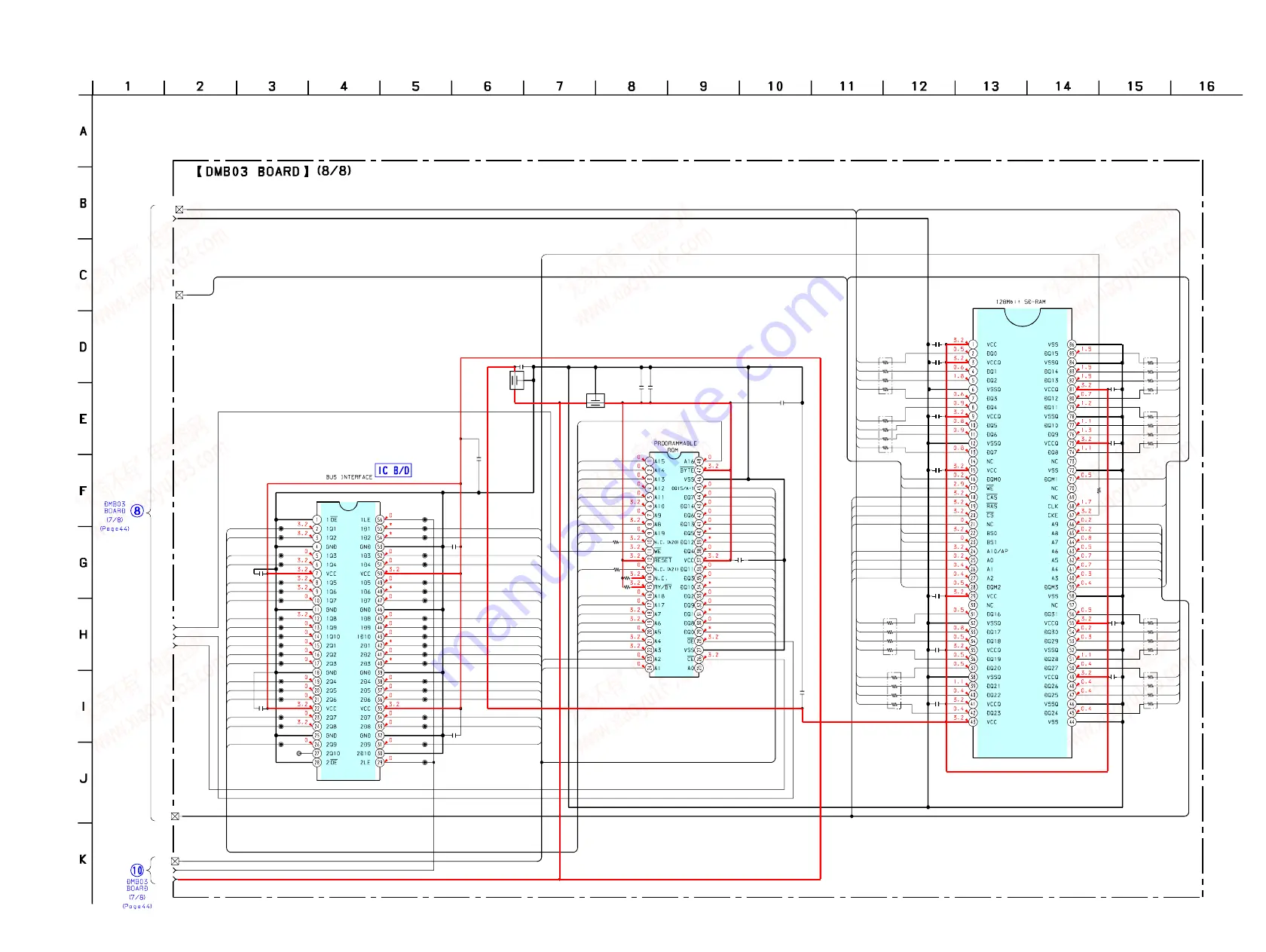
Task: Click circled pin number 43 on SD-RAM
Action: (973, 722)
